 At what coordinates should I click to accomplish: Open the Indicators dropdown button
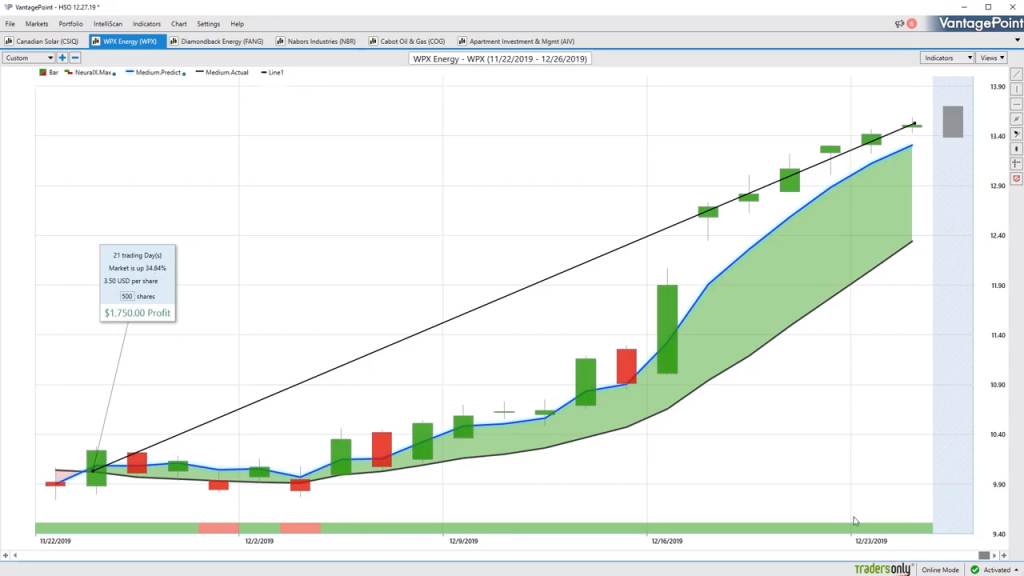pos(947,58)
